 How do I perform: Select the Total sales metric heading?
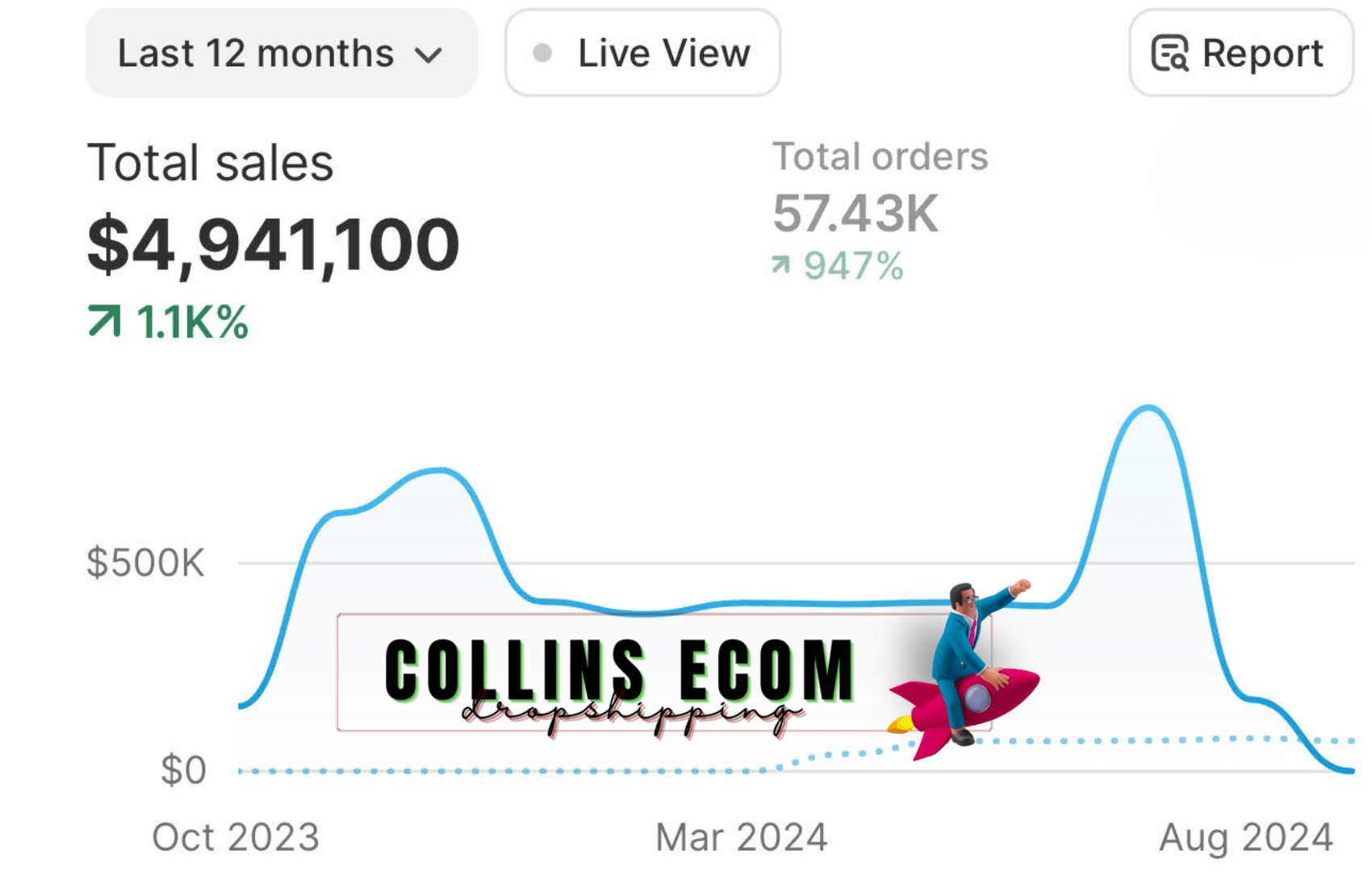click(211, 163)
